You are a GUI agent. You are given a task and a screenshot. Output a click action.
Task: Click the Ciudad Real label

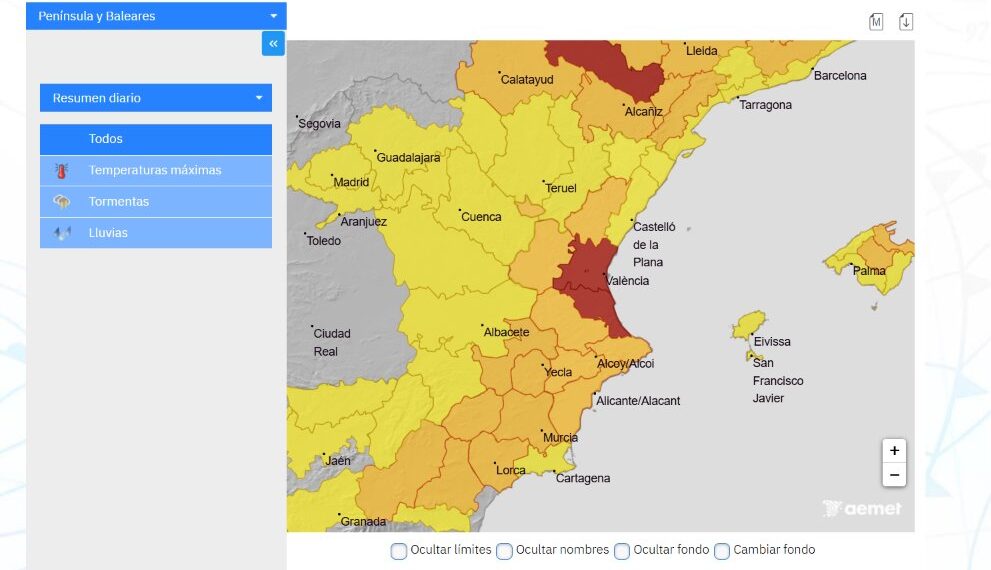pos(332,343)
